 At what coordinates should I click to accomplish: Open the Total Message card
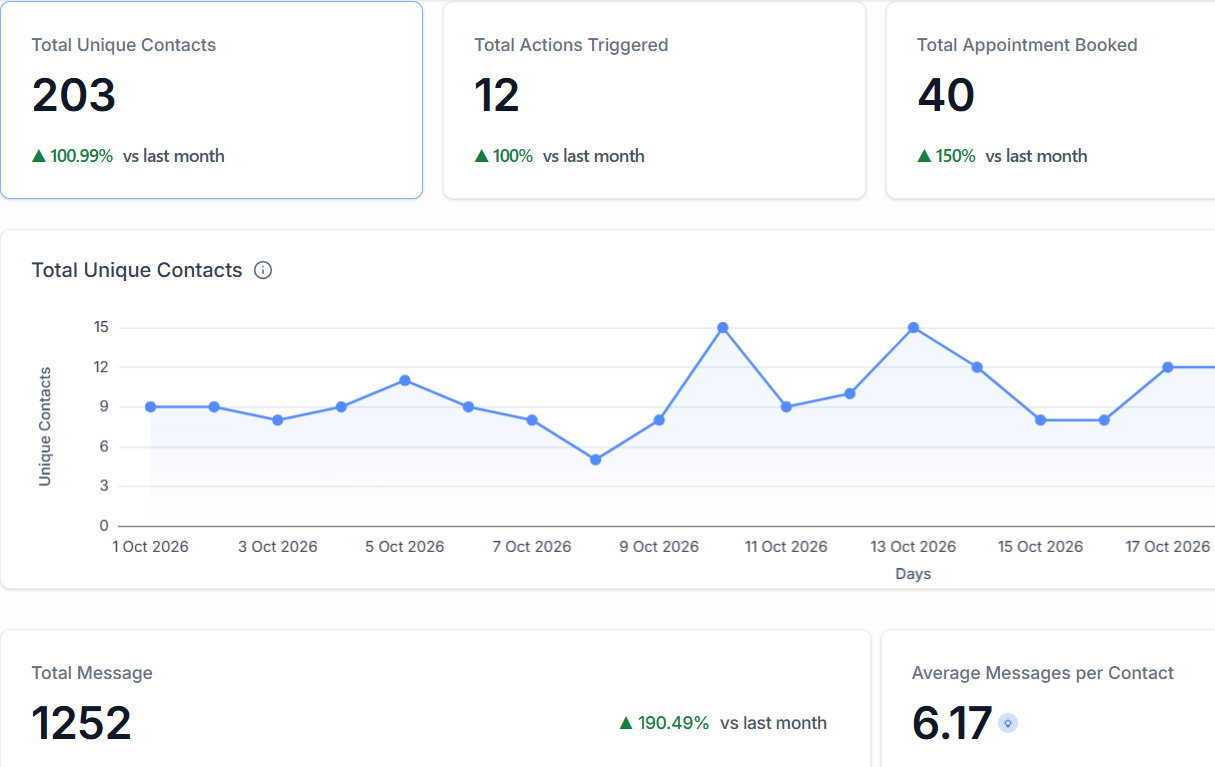[435, 698]
